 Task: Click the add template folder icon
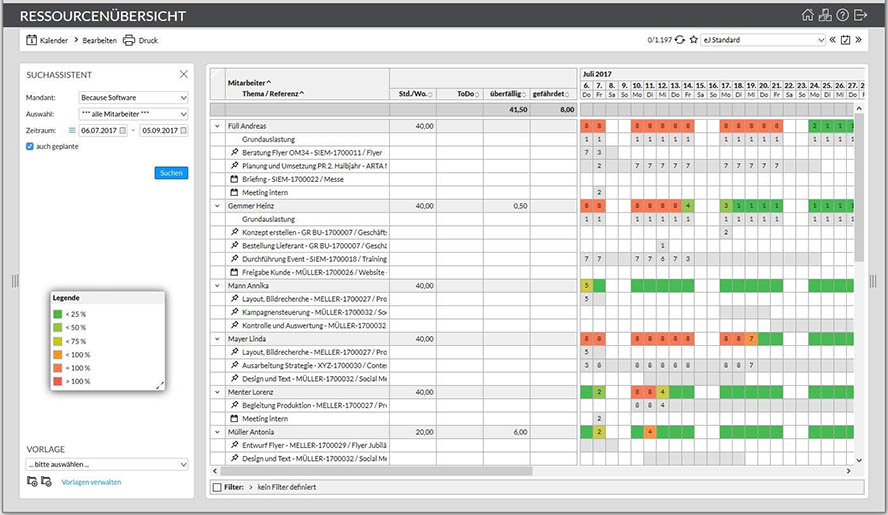33,482
